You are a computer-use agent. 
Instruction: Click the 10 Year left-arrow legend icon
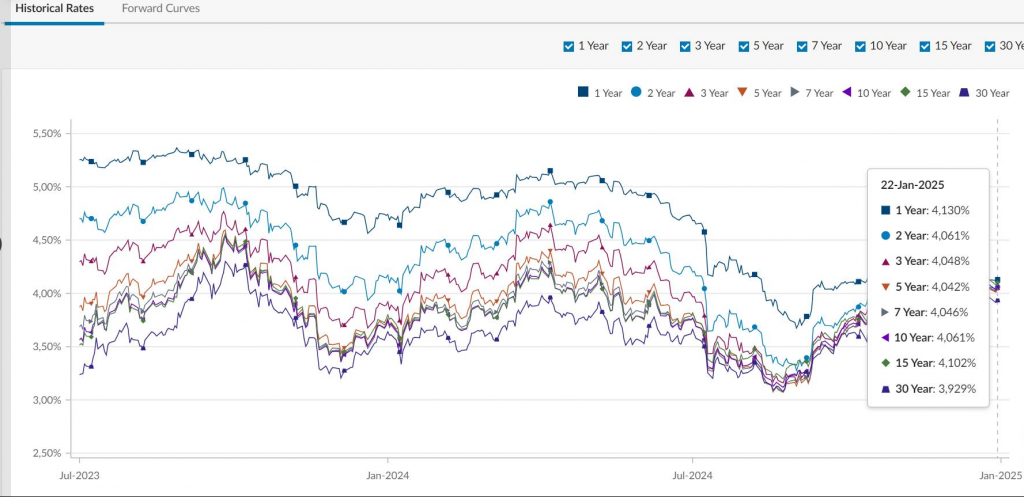(x=847, y=92)
